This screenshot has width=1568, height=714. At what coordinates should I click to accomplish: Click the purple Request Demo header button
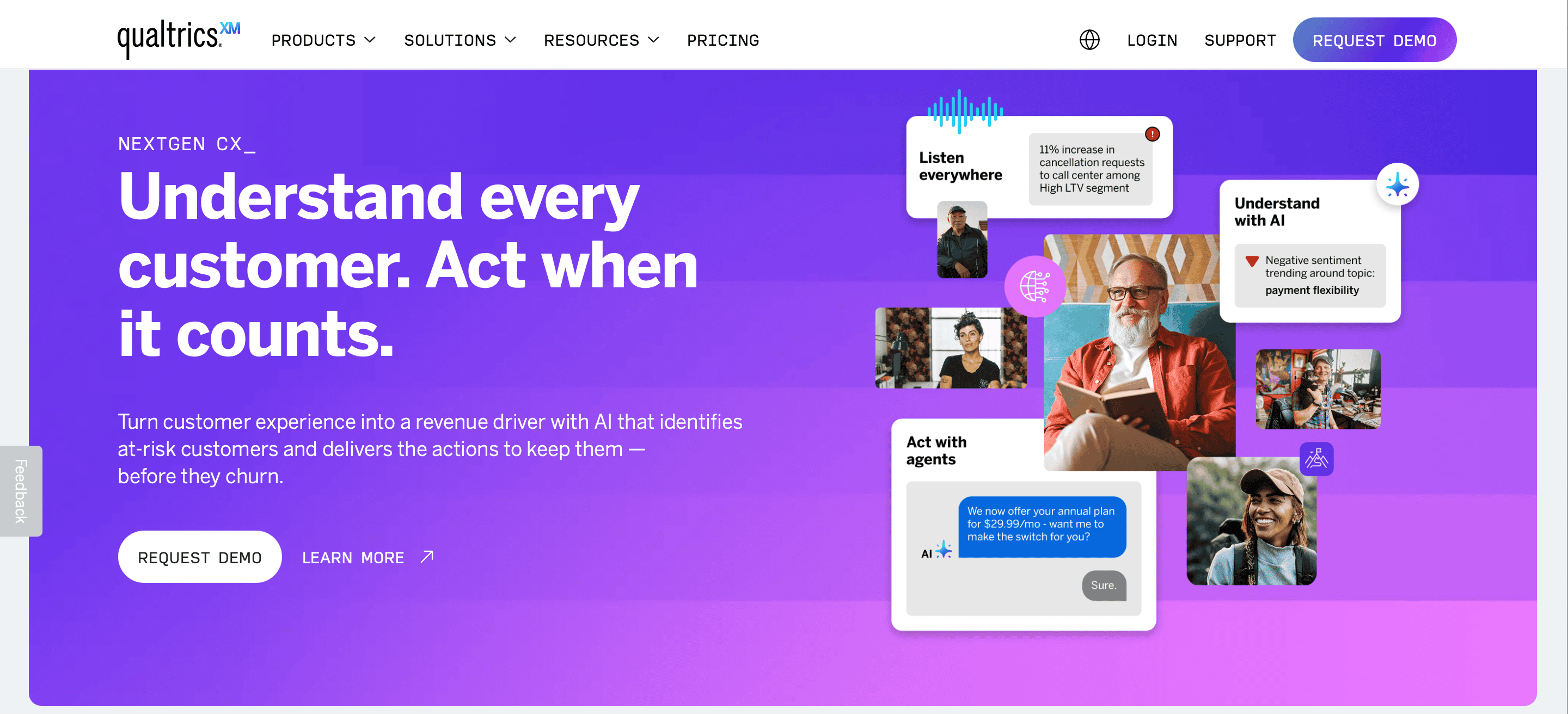[x=1374, y=40]
